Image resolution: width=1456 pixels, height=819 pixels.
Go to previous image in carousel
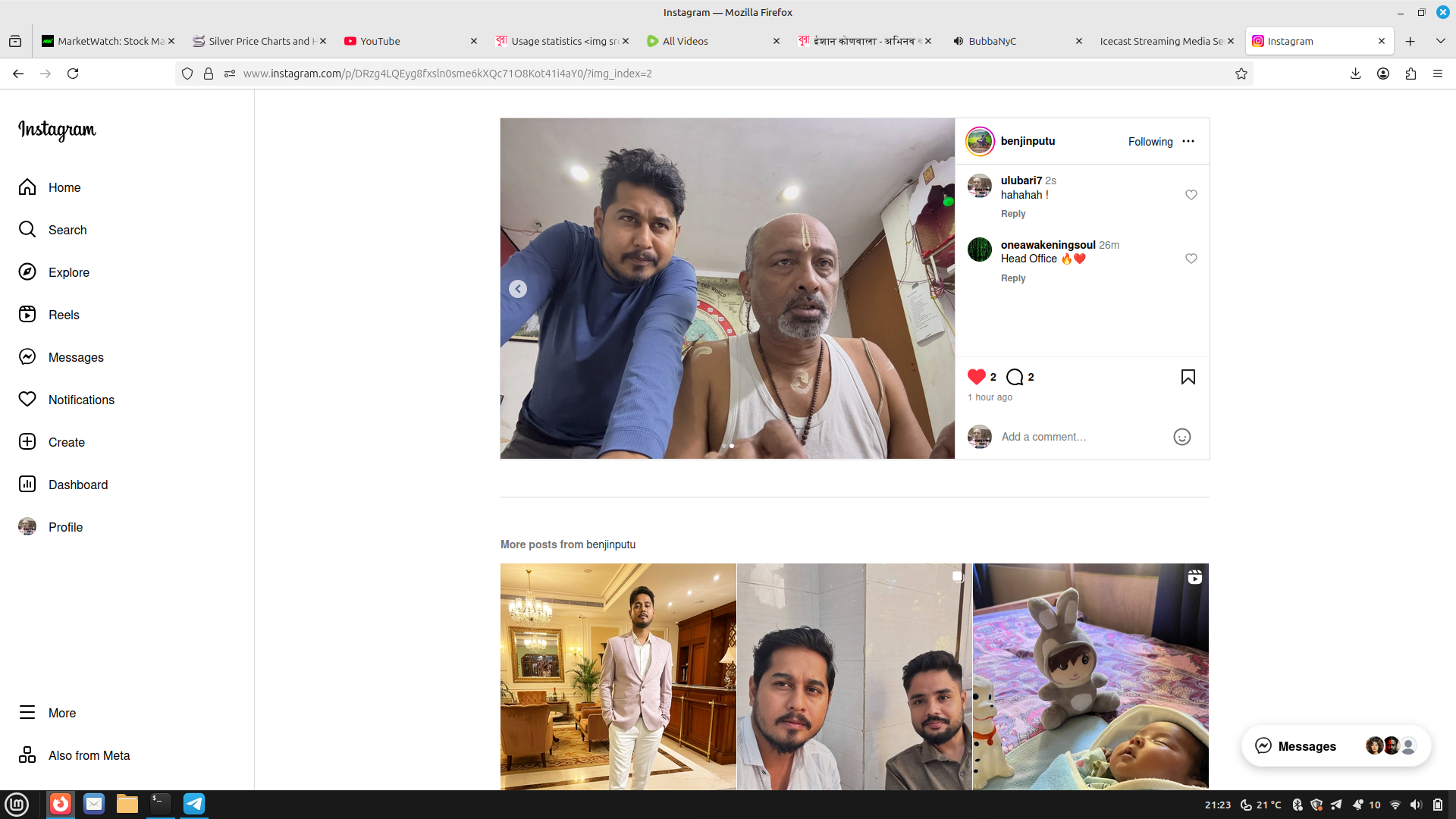[518, 289]
